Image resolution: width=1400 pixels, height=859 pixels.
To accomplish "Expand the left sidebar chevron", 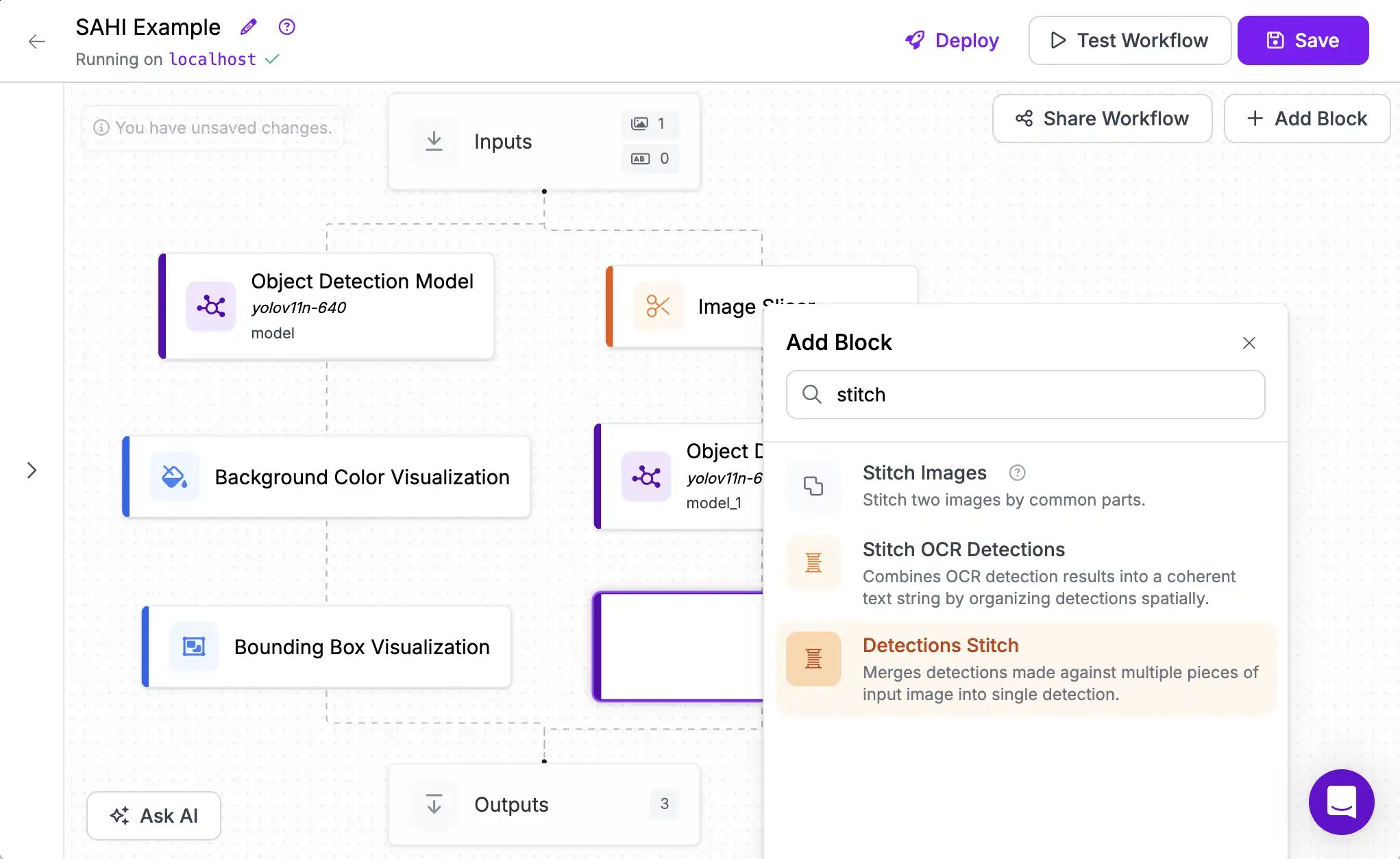I will tap(32, 470).
